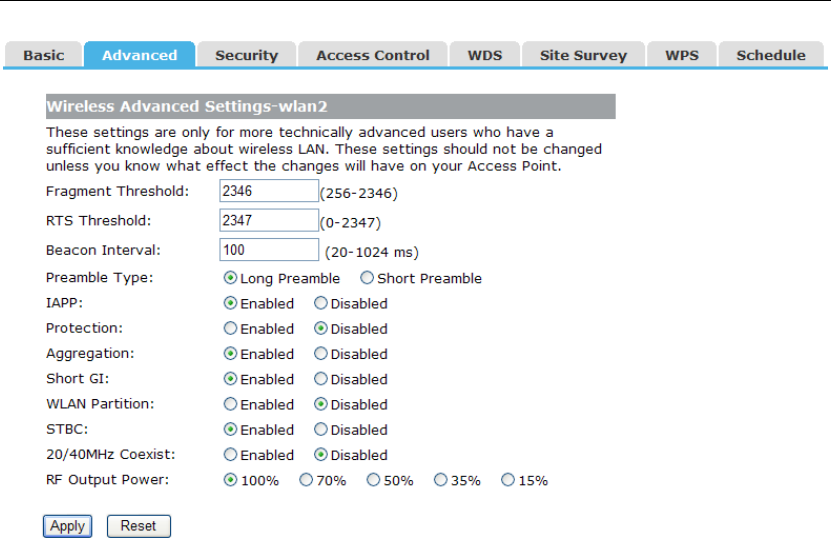Go to Access Control tab
Image resolution: width=831 pixels, height=539 pixels.
click(372, 56)
